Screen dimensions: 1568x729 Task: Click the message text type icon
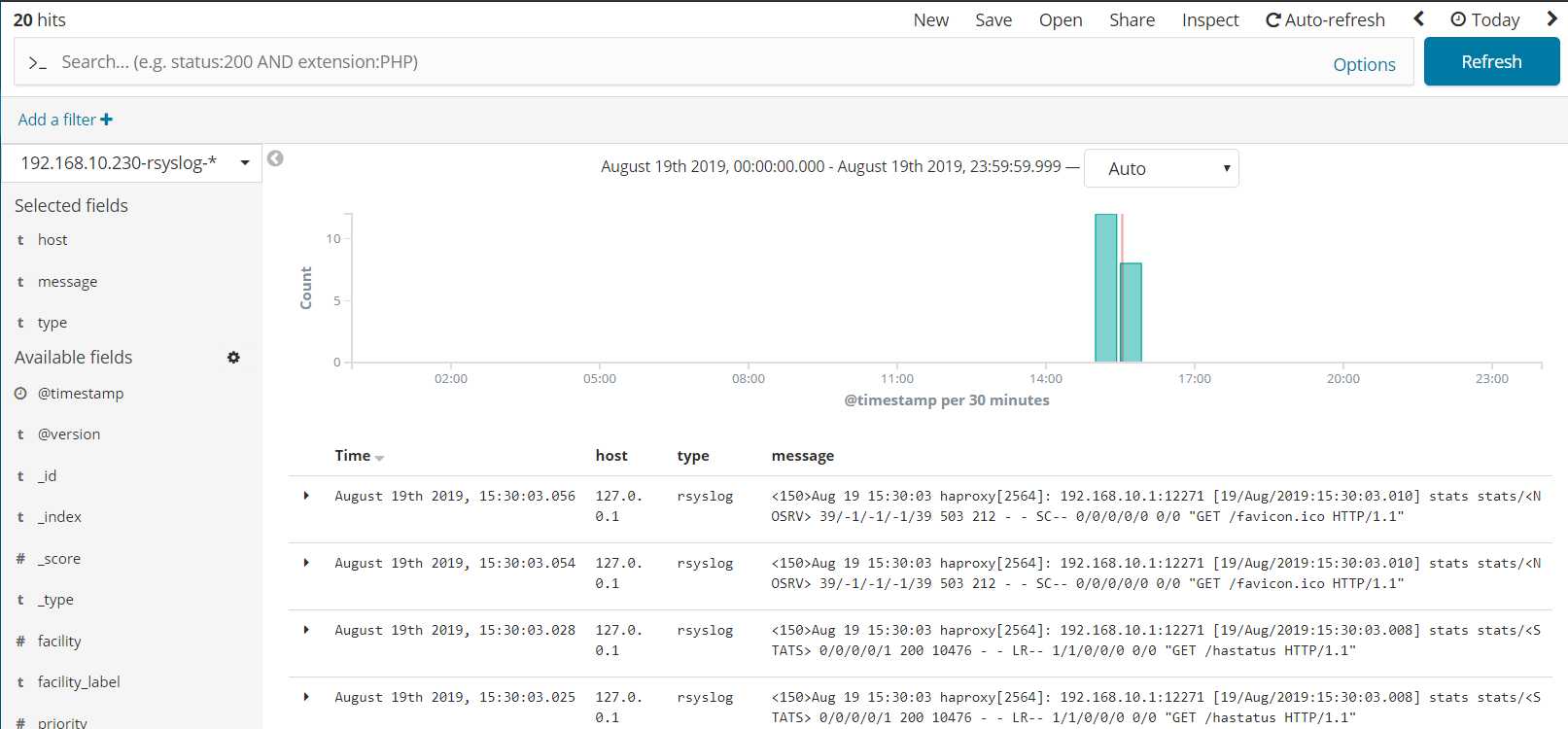pyautogui.click(x=20, y=282)
